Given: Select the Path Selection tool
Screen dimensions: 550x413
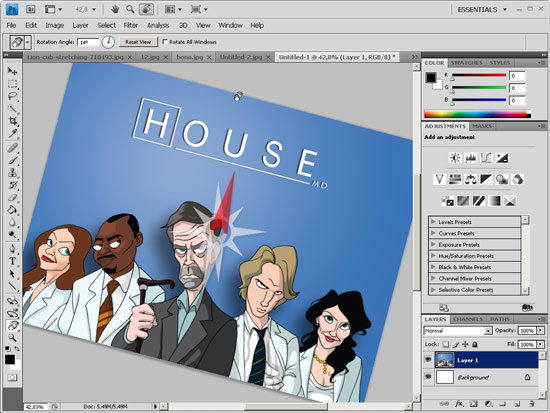Looking at the screenshot, I should (13, 274).
